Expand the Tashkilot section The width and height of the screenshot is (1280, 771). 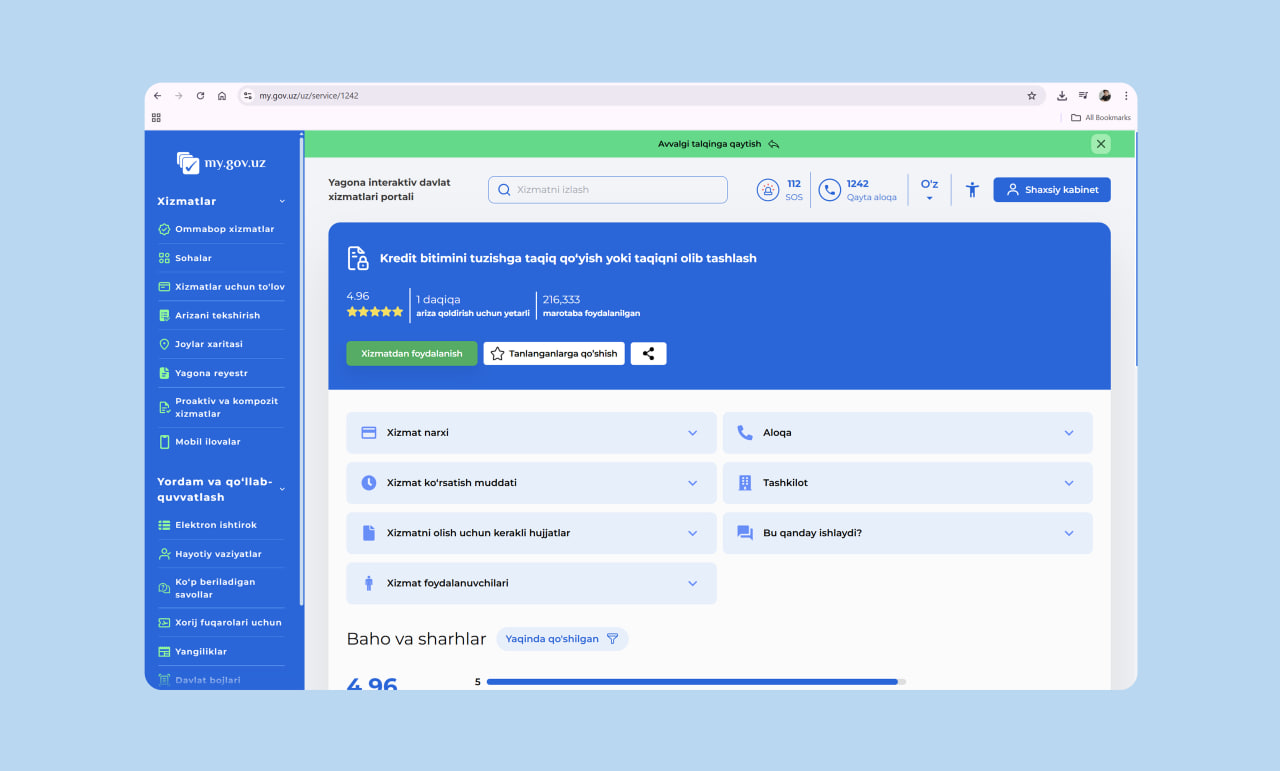click(907, 483)
